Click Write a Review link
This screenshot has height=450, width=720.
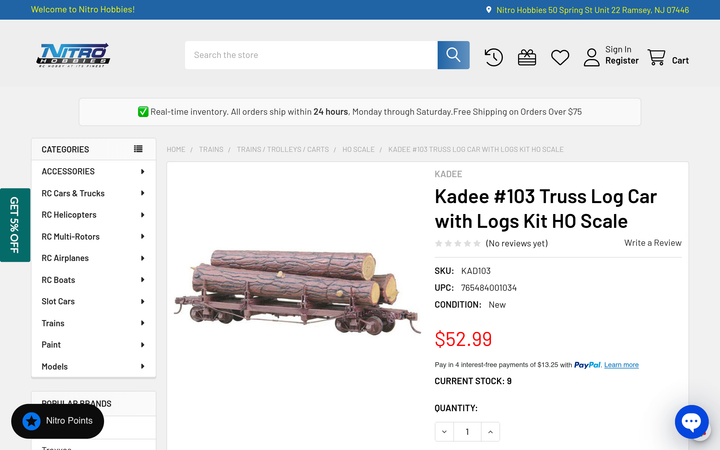click(652, 243)
